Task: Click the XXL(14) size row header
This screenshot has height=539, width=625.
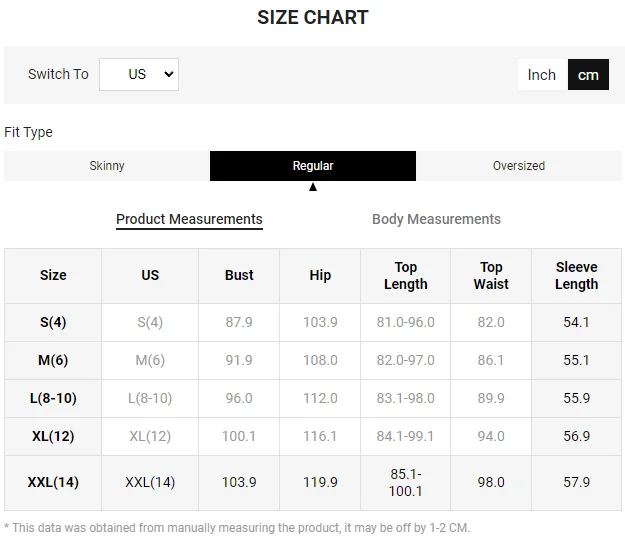Action: [53, 482]
